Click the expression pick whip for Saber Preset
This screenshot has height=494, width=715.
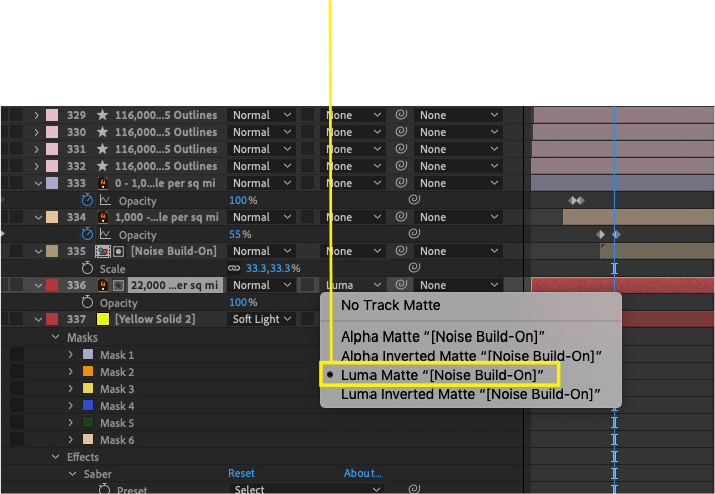click(x=414, y=489)
